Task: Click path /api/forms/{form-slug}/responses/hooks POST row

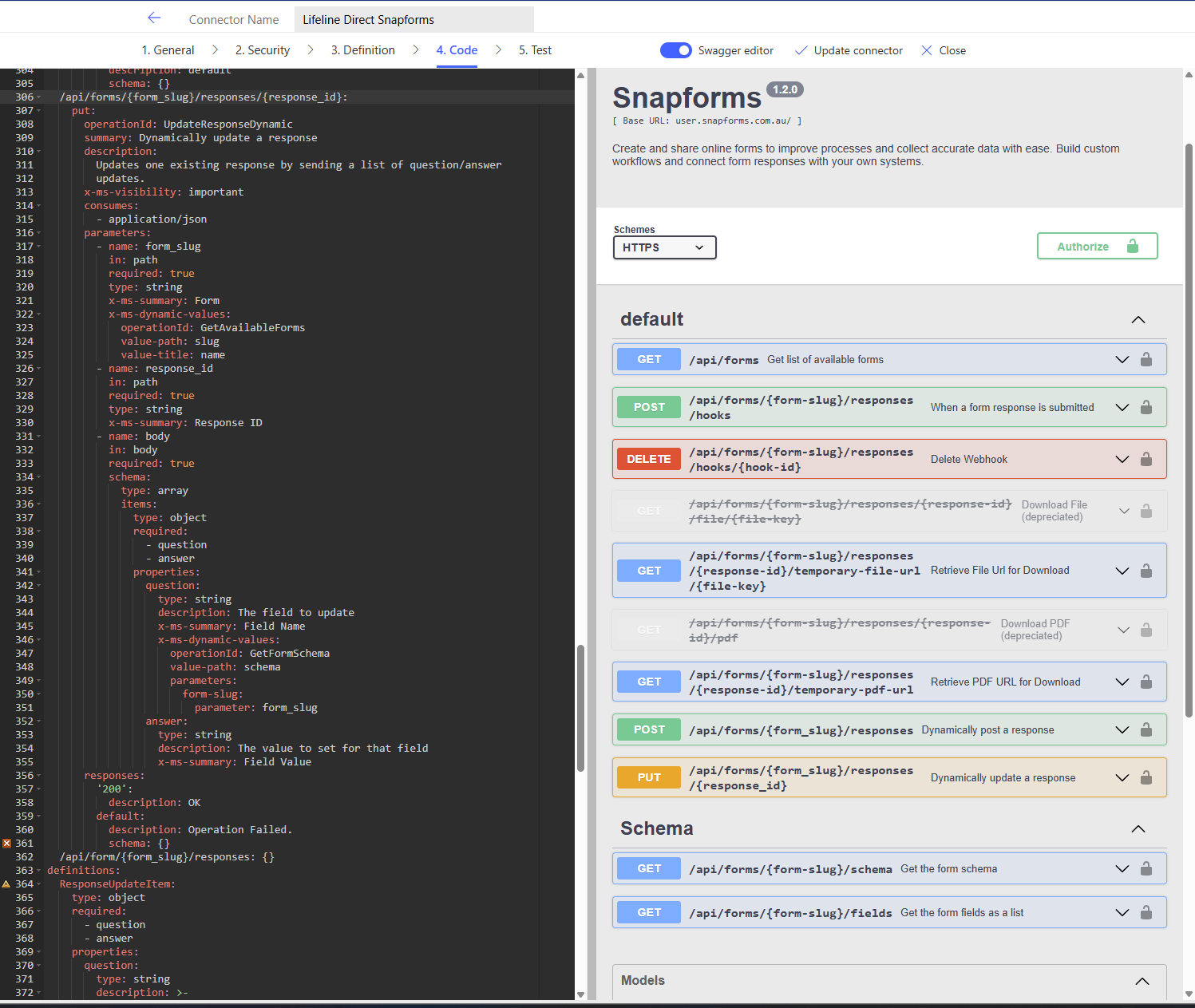Action: point(801,407)
